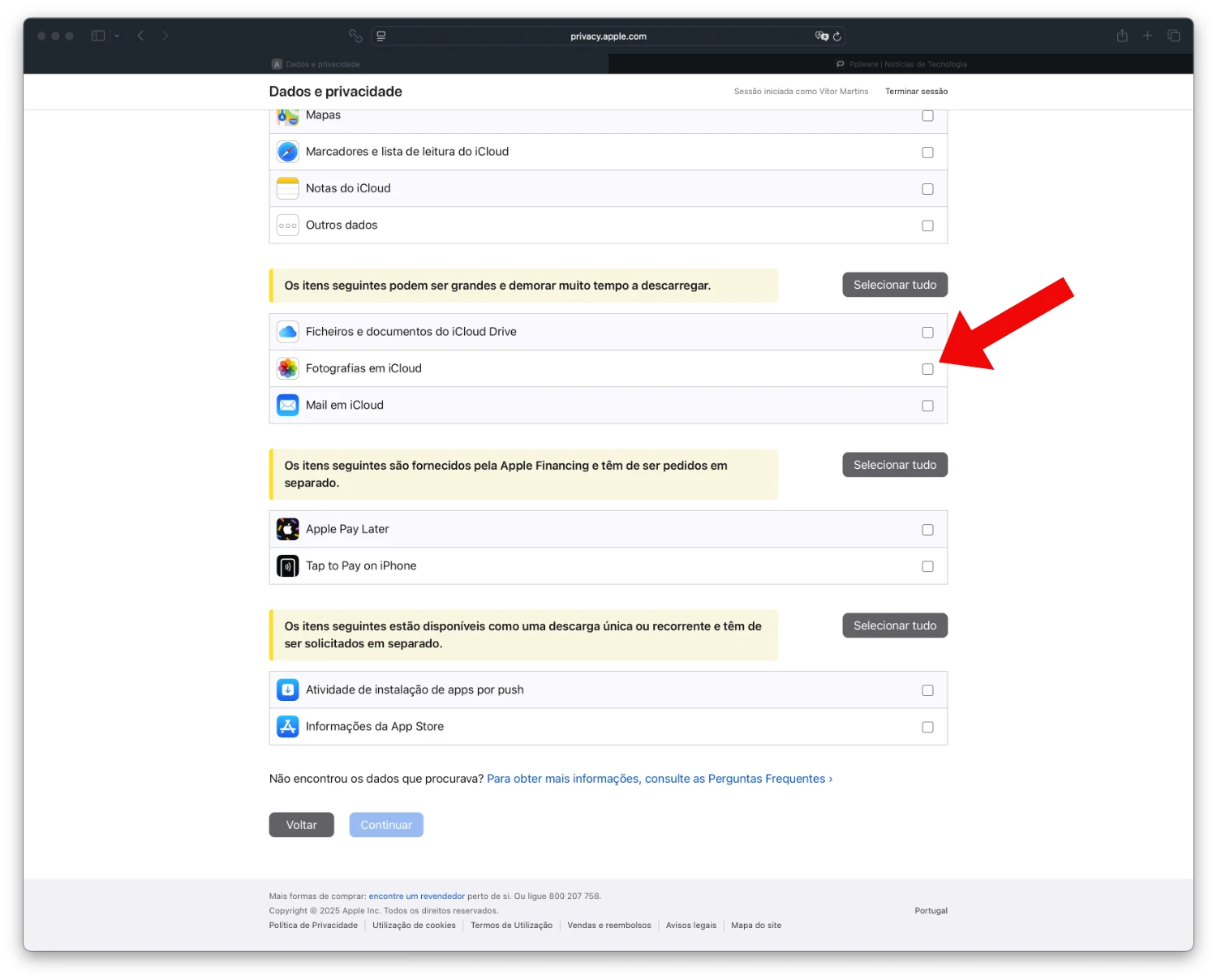Open the tab overview icon
Image resolution: width=1217 pixels, height=980 pixels.
point(1173,36)
